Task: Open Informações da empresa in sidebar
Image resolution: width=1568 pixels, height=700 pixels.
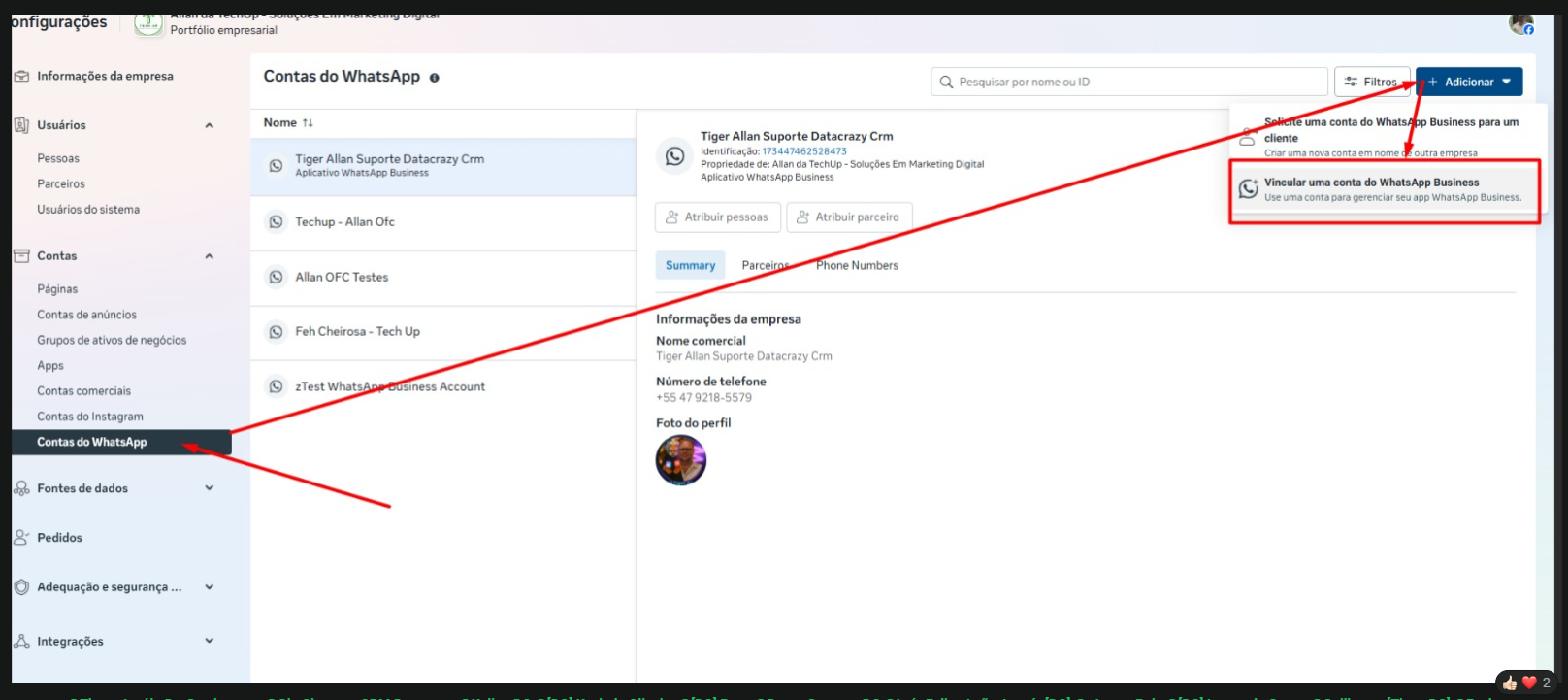Action: [x=105, y=76]
